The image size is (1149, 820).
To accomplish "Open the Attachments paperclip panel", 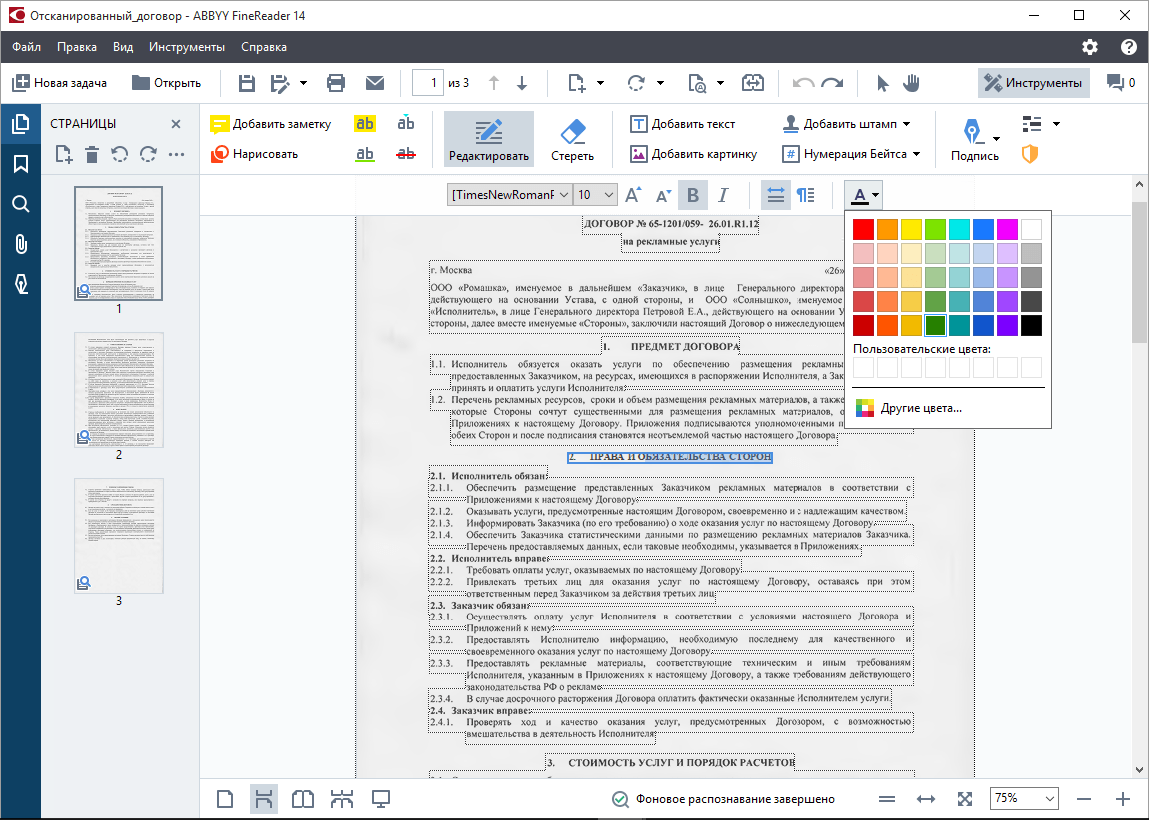I will (x=21, y=244).
